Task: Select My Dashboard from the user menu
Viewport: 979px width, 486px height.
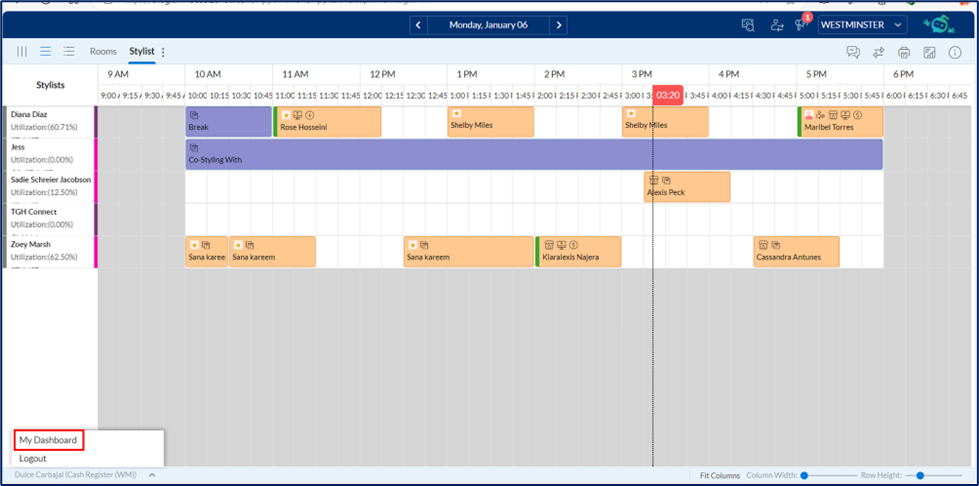Action: 48,440
